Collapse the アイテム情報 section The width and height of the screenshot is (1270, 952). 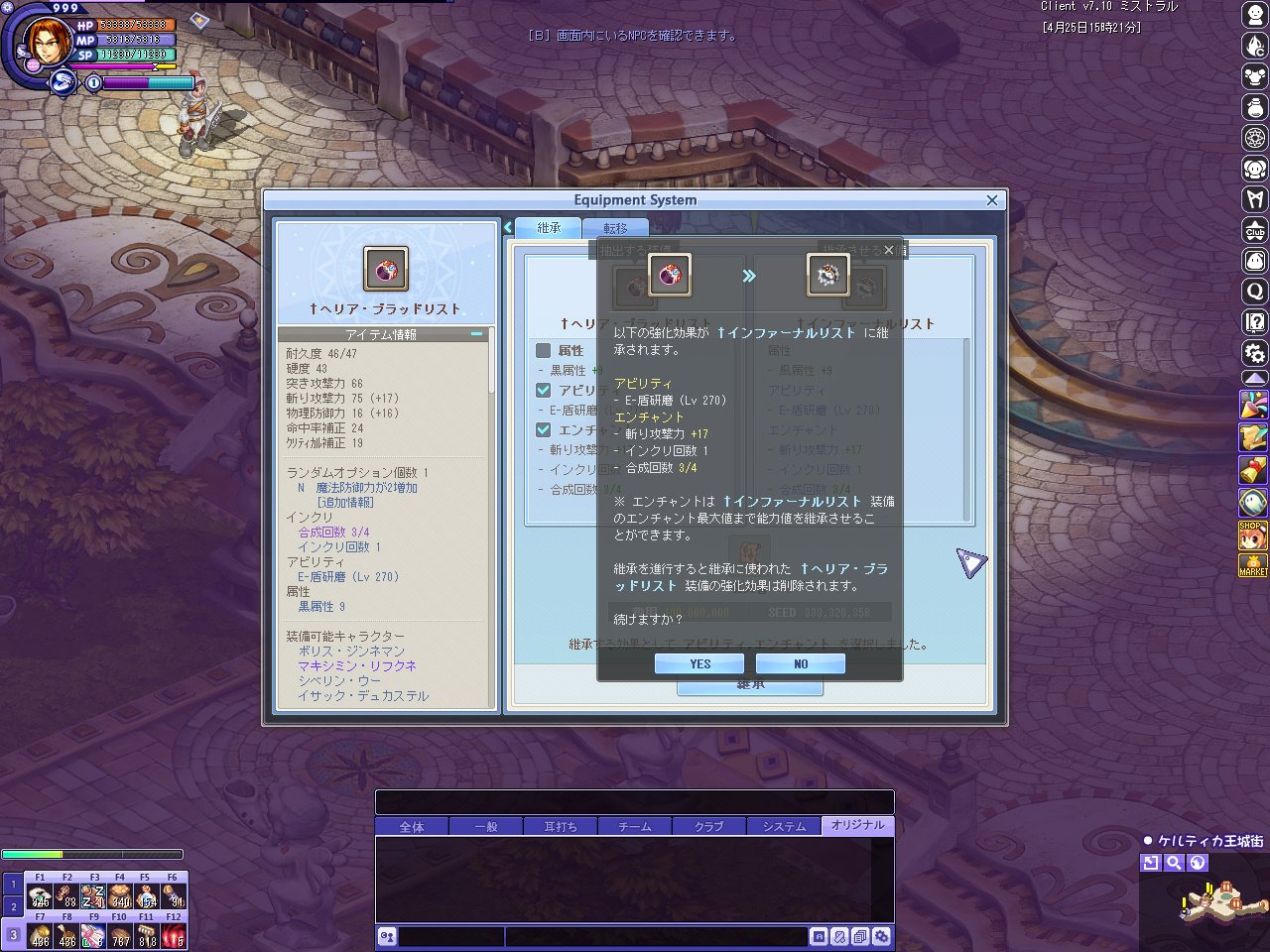pyautogui.click(x=477, y=334)
